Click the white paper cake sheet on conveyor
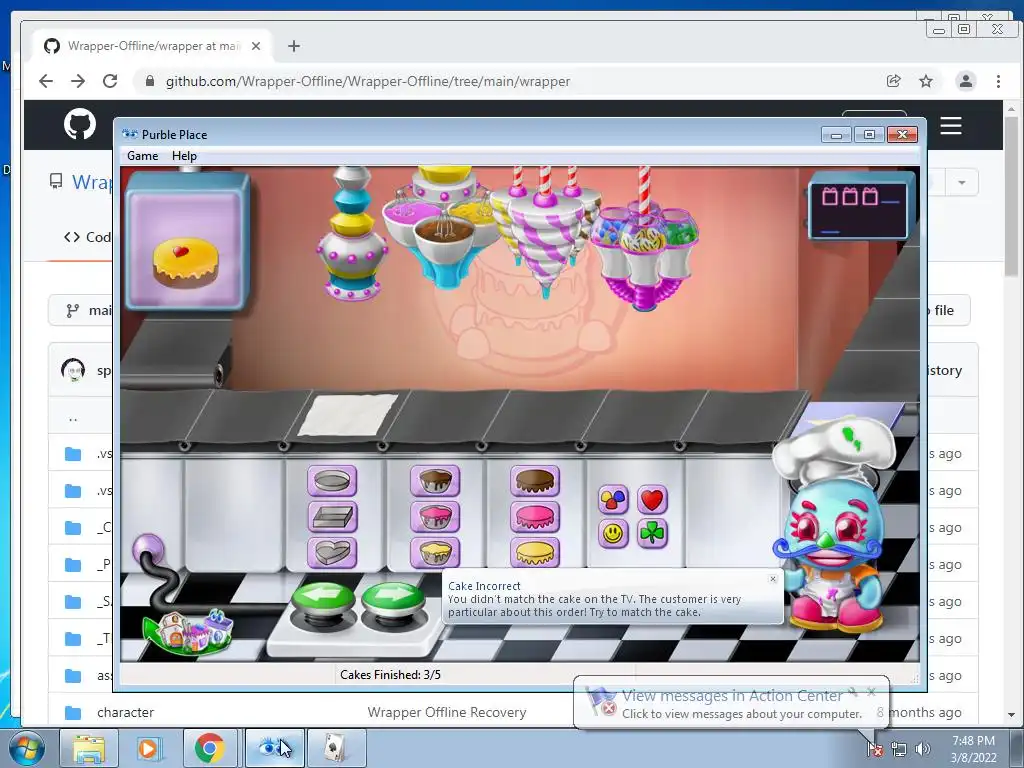The height and width of the screenshot is (768, 1024). [x=347, y=414]
